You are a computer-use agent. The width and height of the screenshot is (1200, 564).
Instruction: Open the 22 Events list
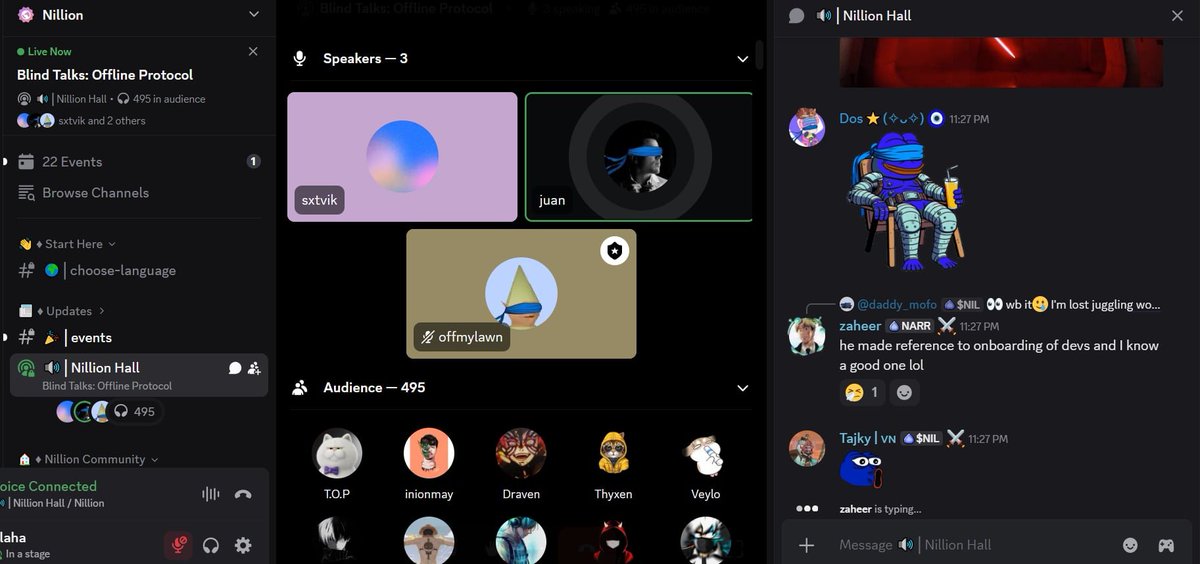(x=138, y=162)
